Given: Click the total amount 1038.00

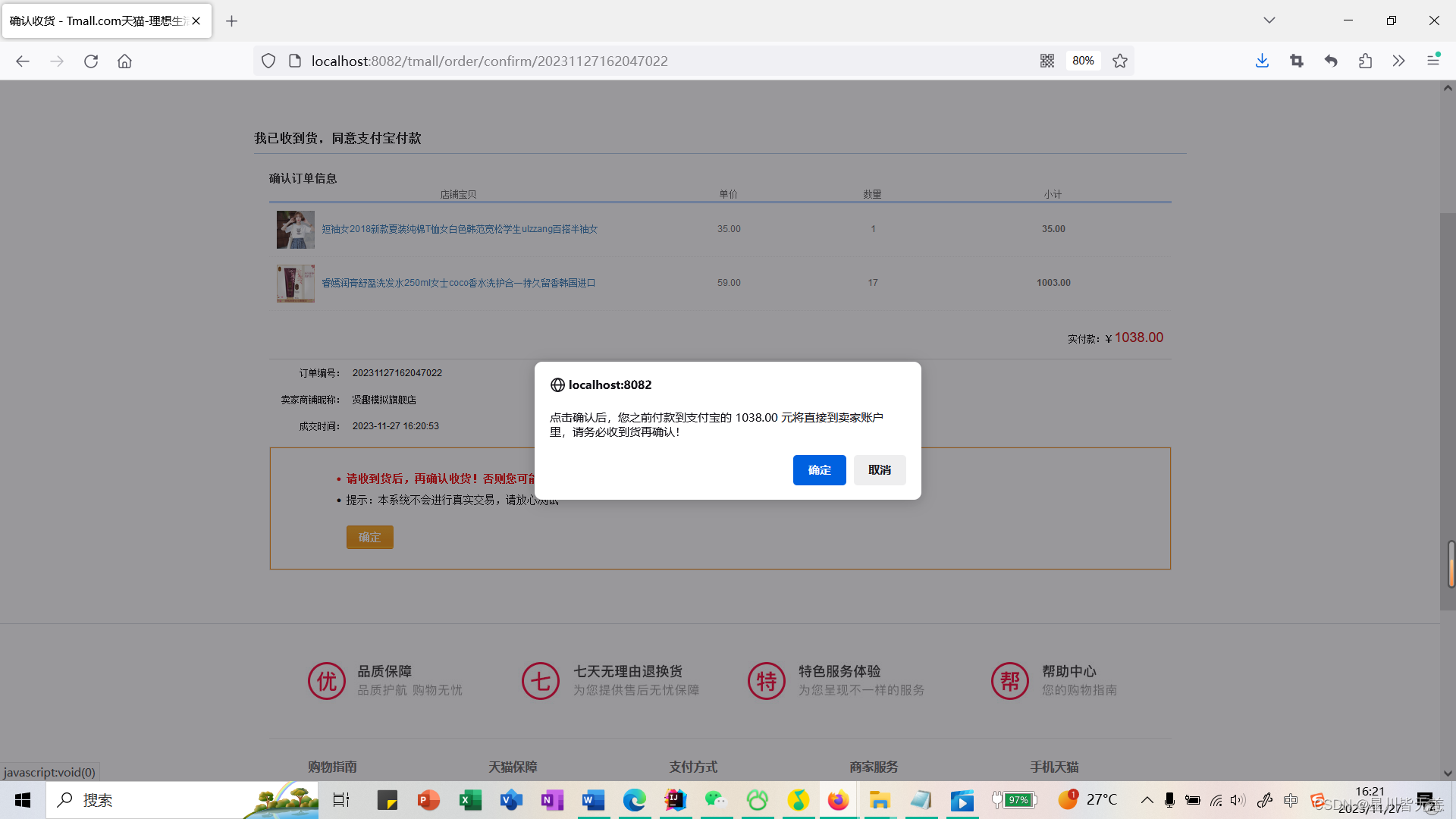Looking at the screenshot, I should (1138, 337).
